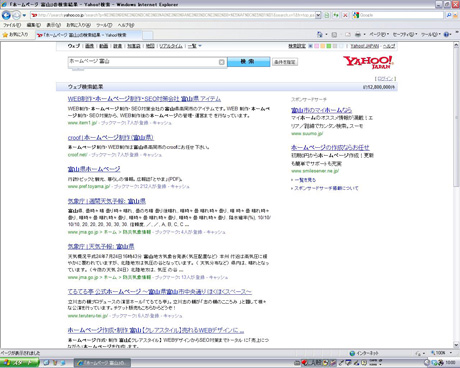Click the インターネット zone indicator in status bar

364,353
